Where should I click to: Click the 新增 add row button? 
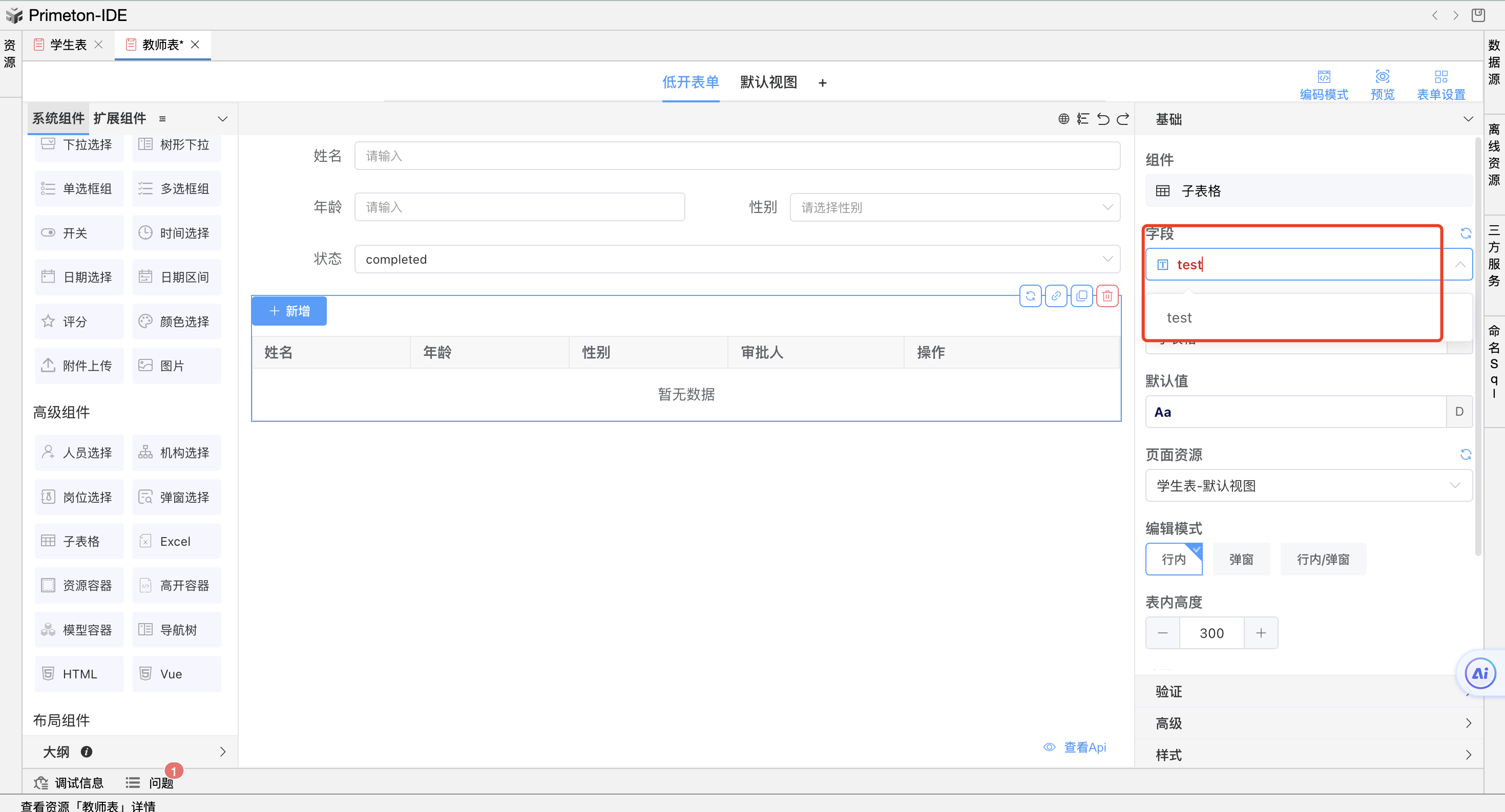[289, 311]
